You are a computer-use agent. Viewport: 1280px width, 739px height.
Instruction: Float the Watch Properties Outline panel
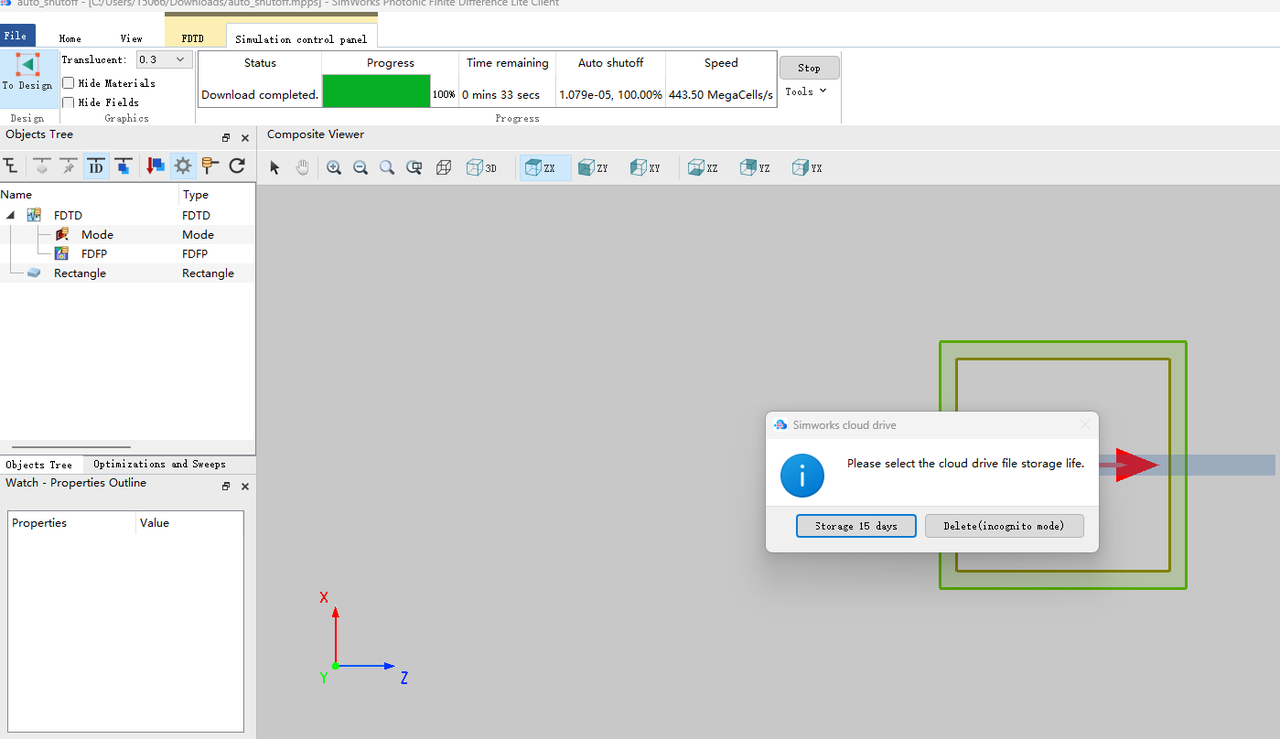click(x=226, y=486)
